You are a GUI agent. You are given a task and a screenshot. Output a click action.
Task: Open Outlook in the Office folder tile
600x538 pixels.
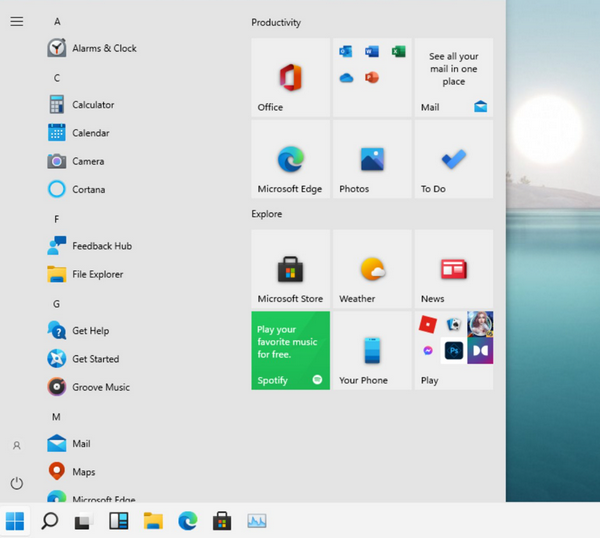click(346, 51)
